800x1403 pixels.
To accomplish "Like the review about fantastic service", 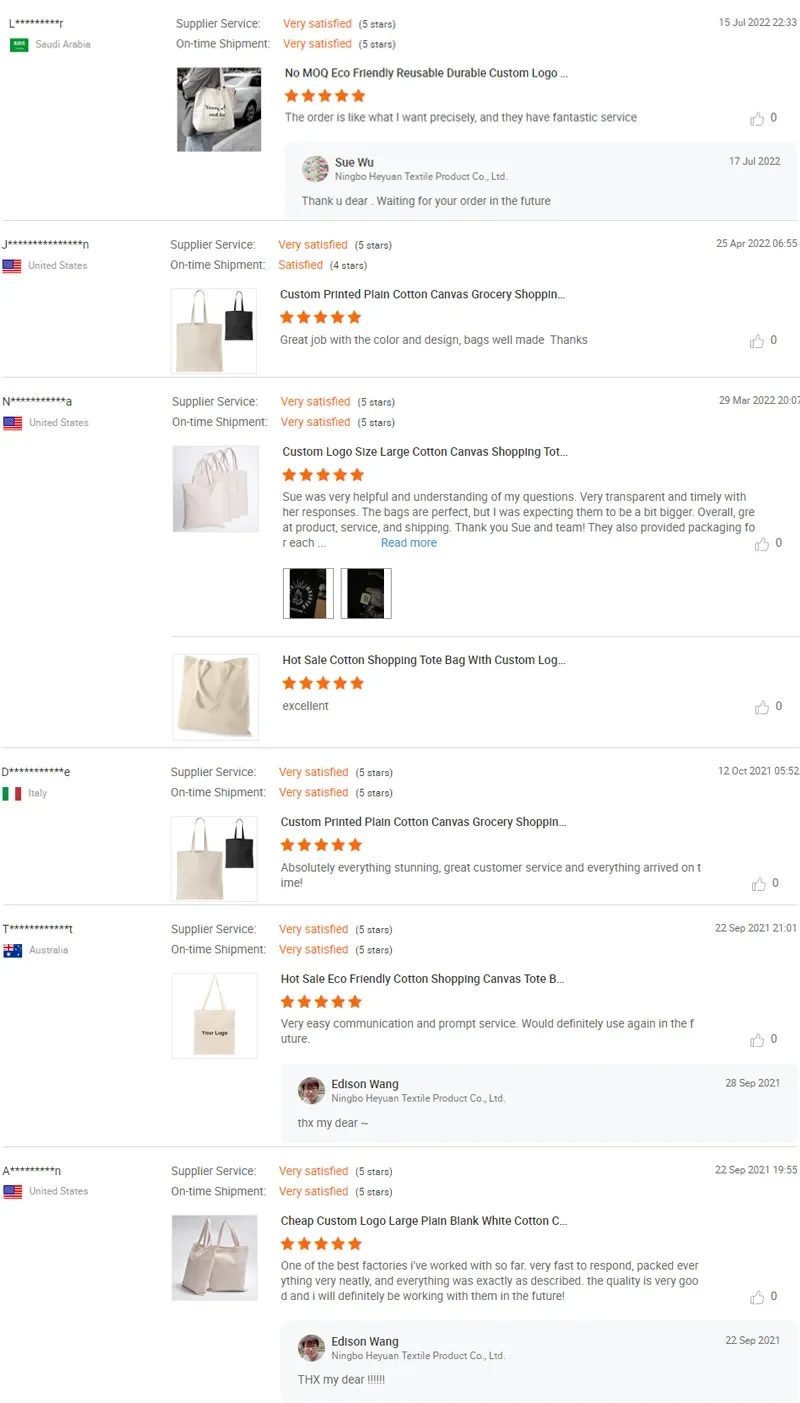I will [757, 119].
